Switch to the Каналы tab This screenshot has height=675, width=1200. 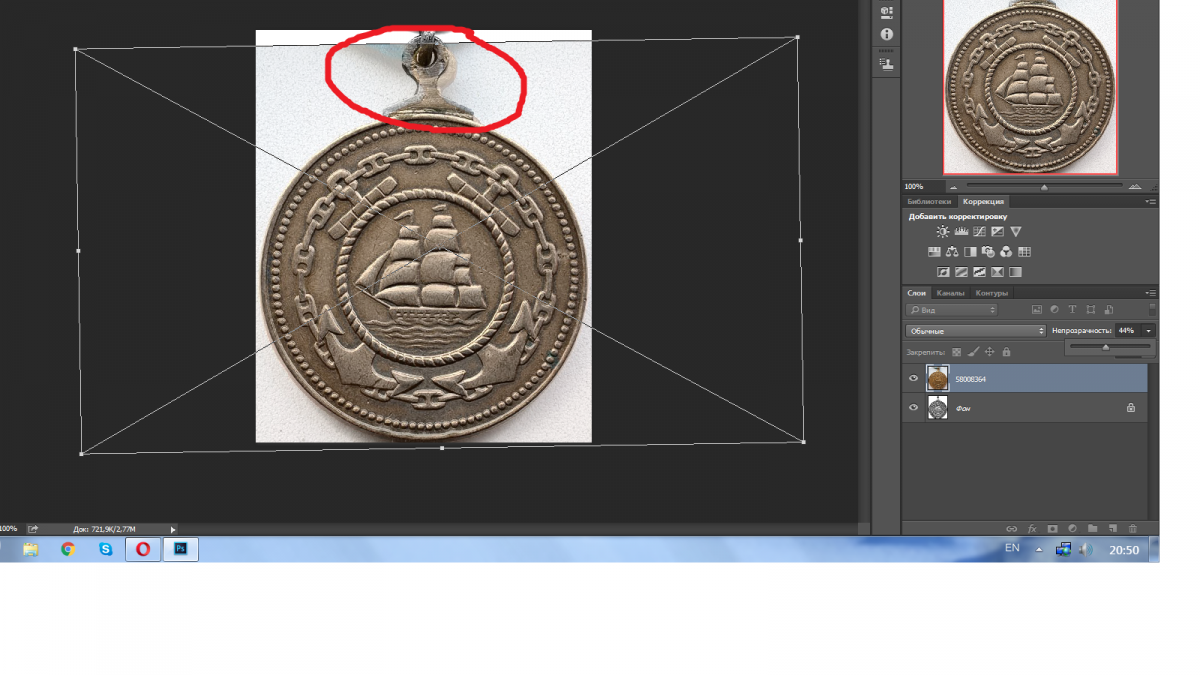[x=950, y=293]
